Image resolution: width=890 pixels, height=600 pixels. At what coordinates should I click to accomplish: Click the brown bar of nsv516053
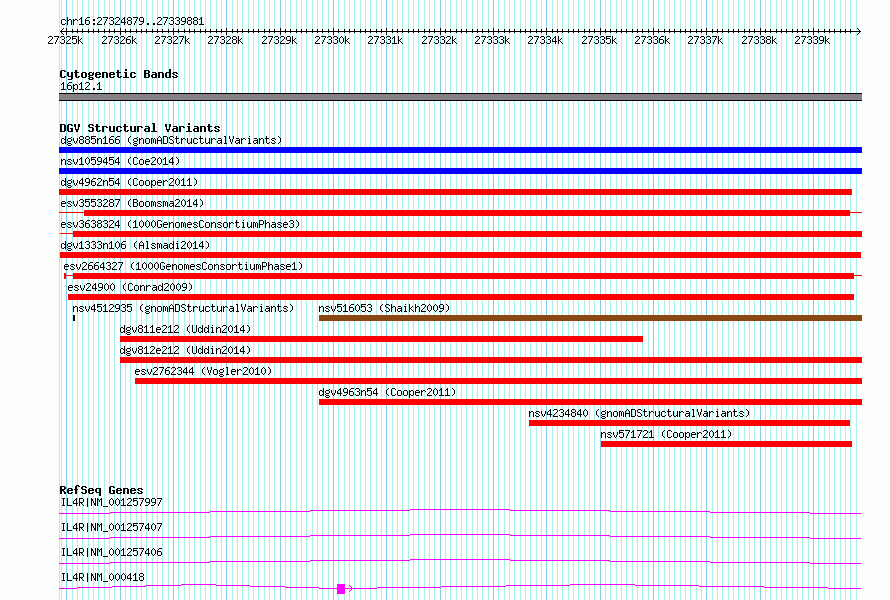coord(590,318)
